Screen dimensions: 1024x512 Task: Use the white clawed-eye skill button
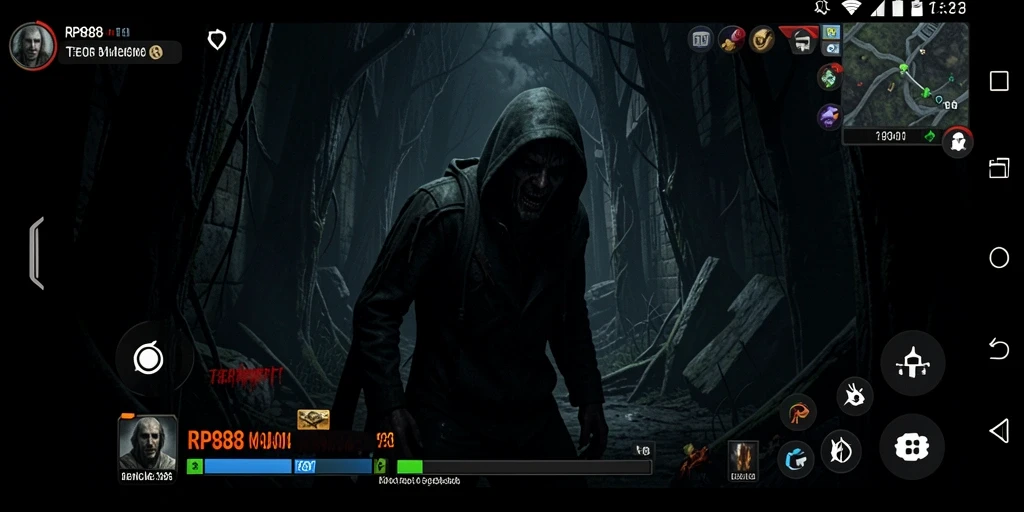854,396
